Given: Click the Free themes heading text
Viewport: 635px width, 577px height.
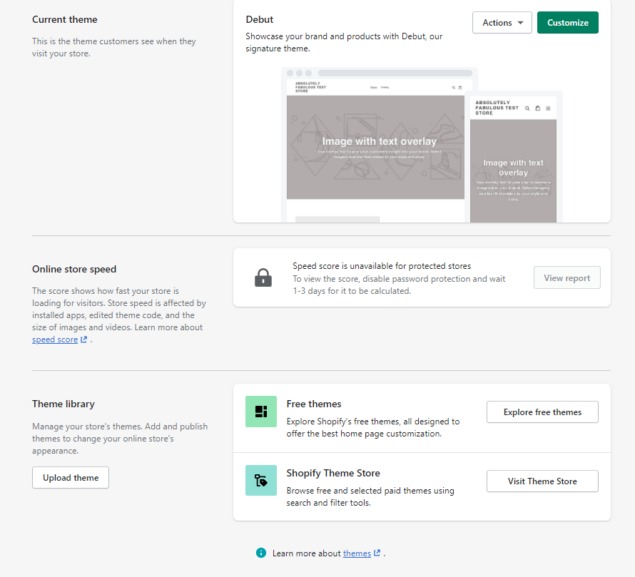Looking at the screenshot, I should click(314, 404).
